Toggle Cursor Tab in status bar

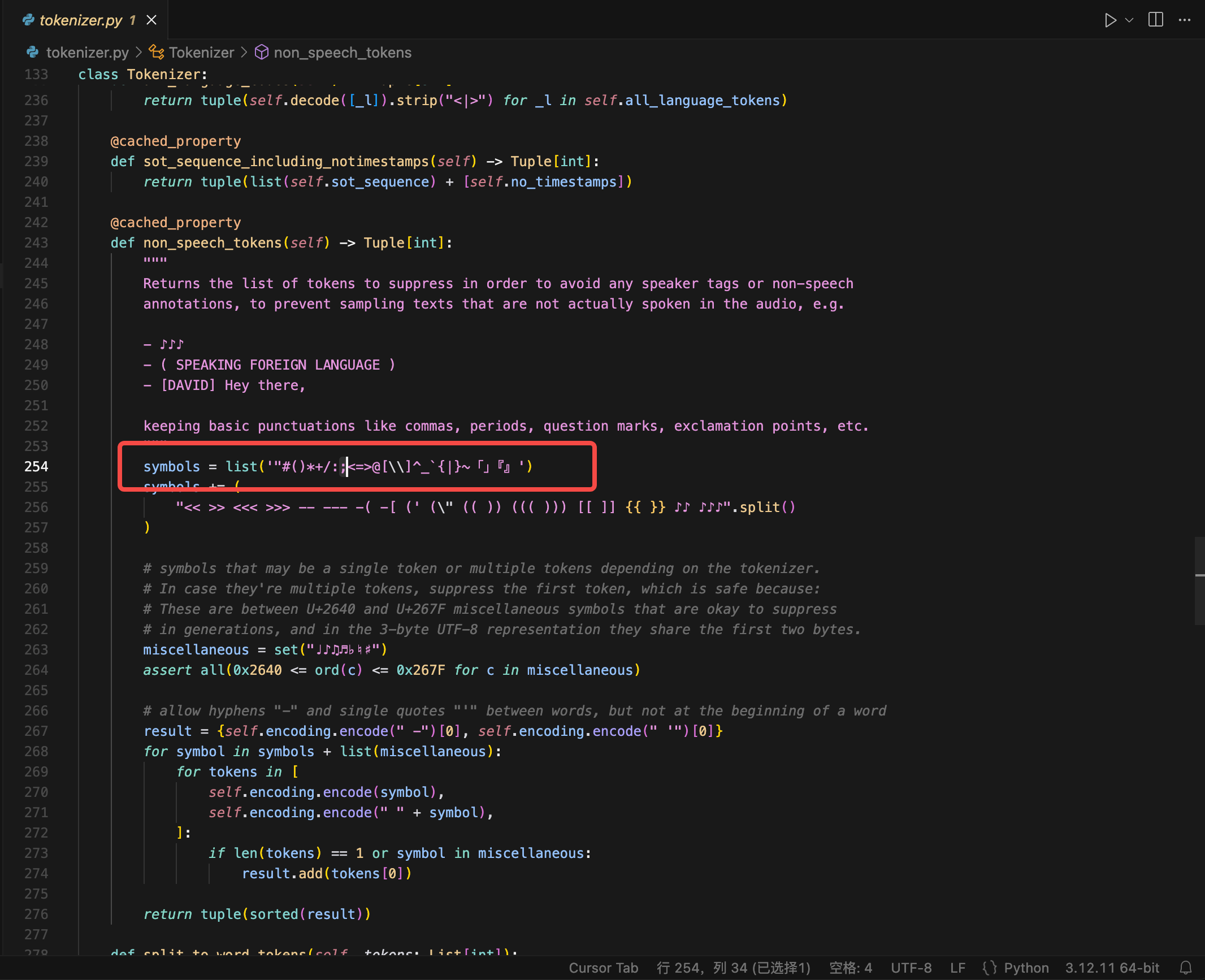pyautogui.click(x=603, y=968)
